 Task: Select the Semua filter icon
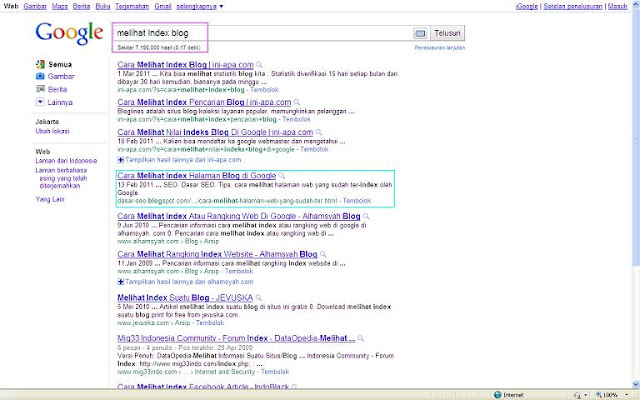tap(40, 64)
